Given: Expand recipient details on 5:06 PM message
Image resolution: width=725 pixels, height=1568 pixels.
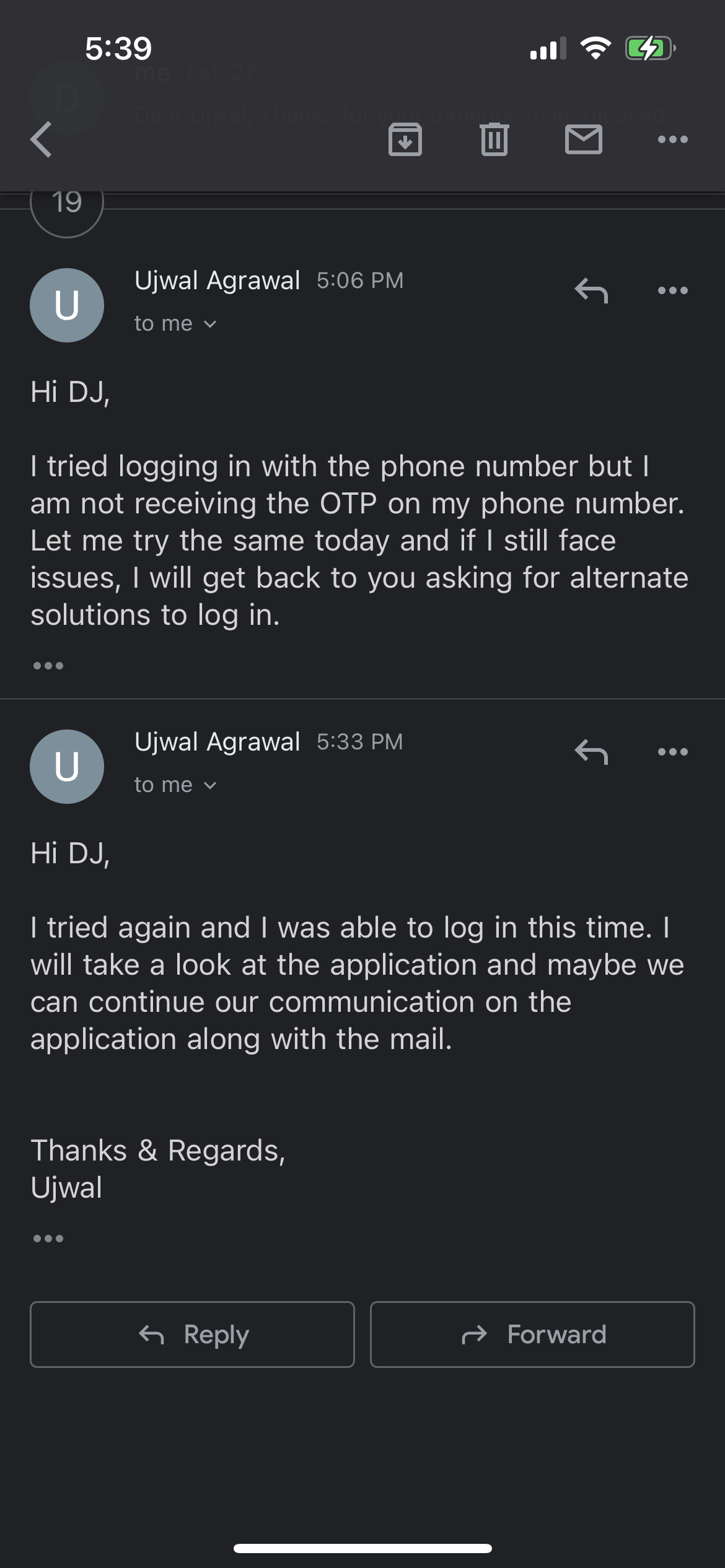Looking at the screenshot, I should coord(175,324).
